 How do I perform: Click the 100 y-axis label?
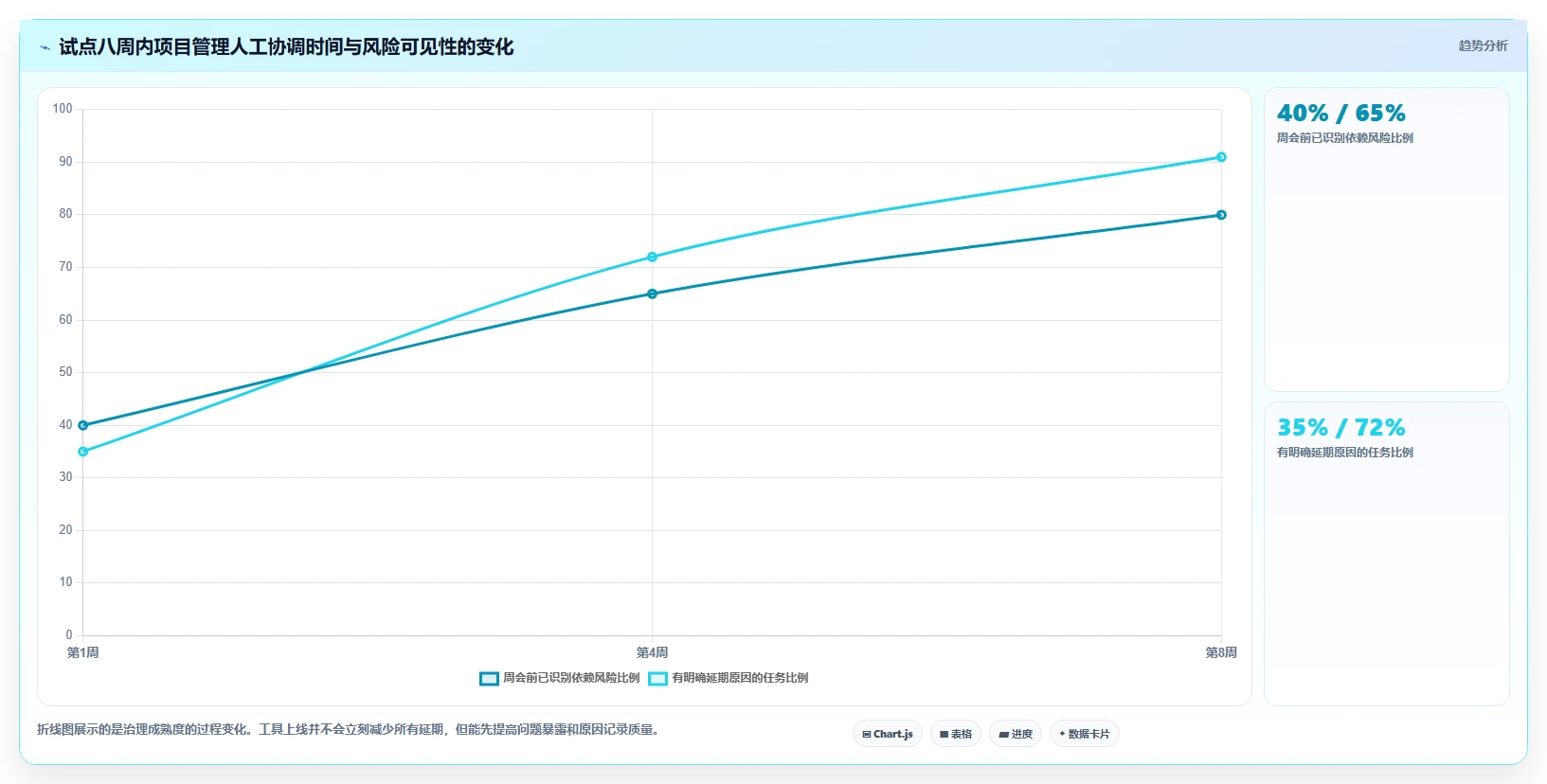tap(63, 109)
